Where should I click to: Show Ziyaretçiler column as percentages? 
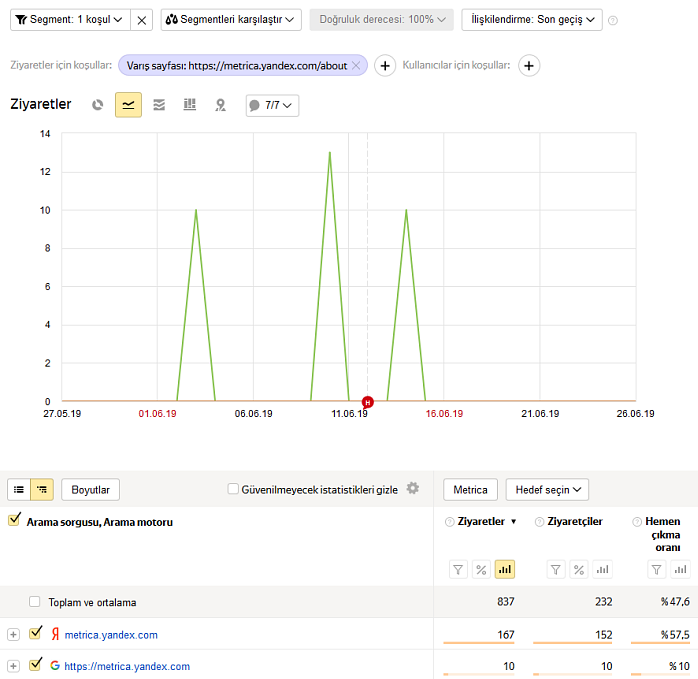click(579, 569)
